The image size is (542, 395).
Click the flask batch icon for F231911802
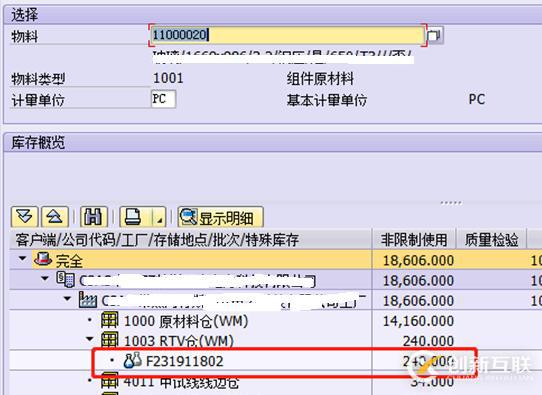point(132,360)
